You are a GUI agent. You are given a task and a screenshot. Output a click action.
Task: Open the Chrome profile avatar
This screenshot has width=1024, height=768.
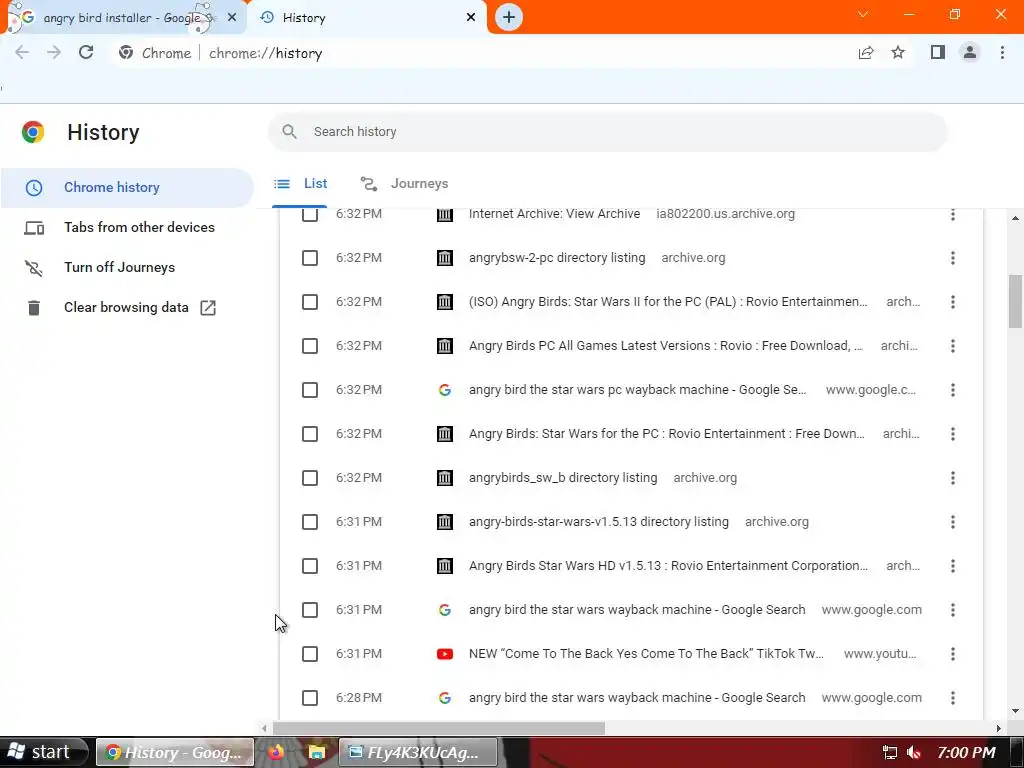tap(970, 52)
